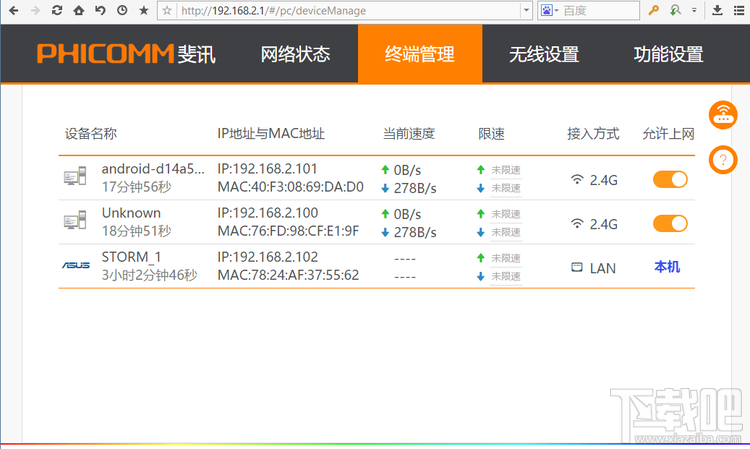750x449 pixels.
Task: Click MAC:40:F3:08:69:DA:D0 text
Action: click(x=291, y=187)
